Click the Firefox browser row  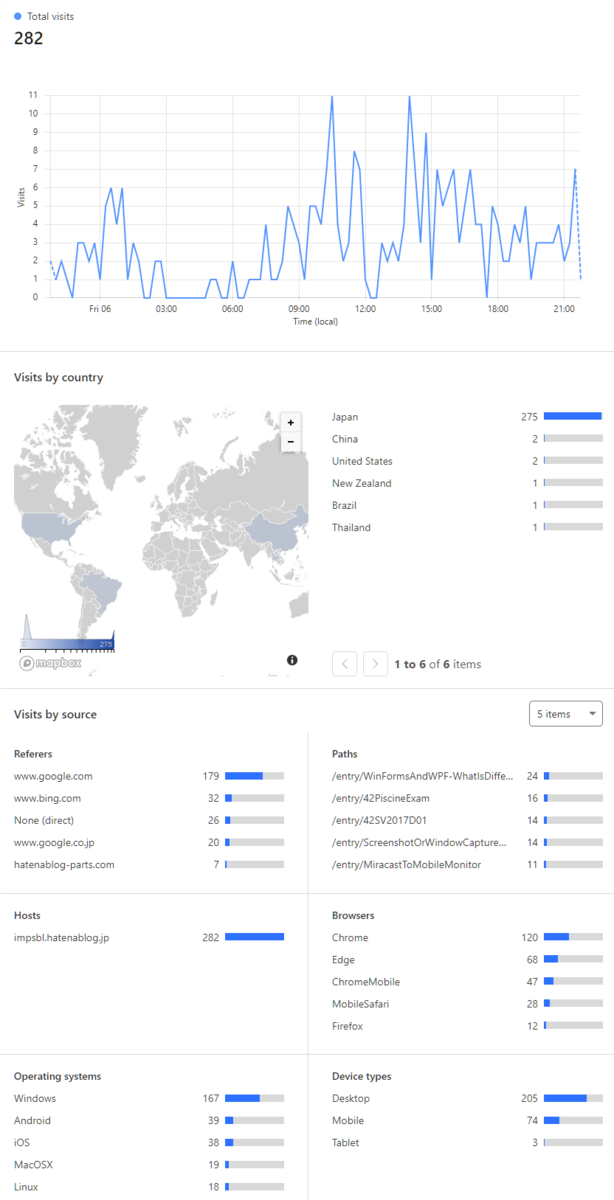click(x=467, y=1025)
